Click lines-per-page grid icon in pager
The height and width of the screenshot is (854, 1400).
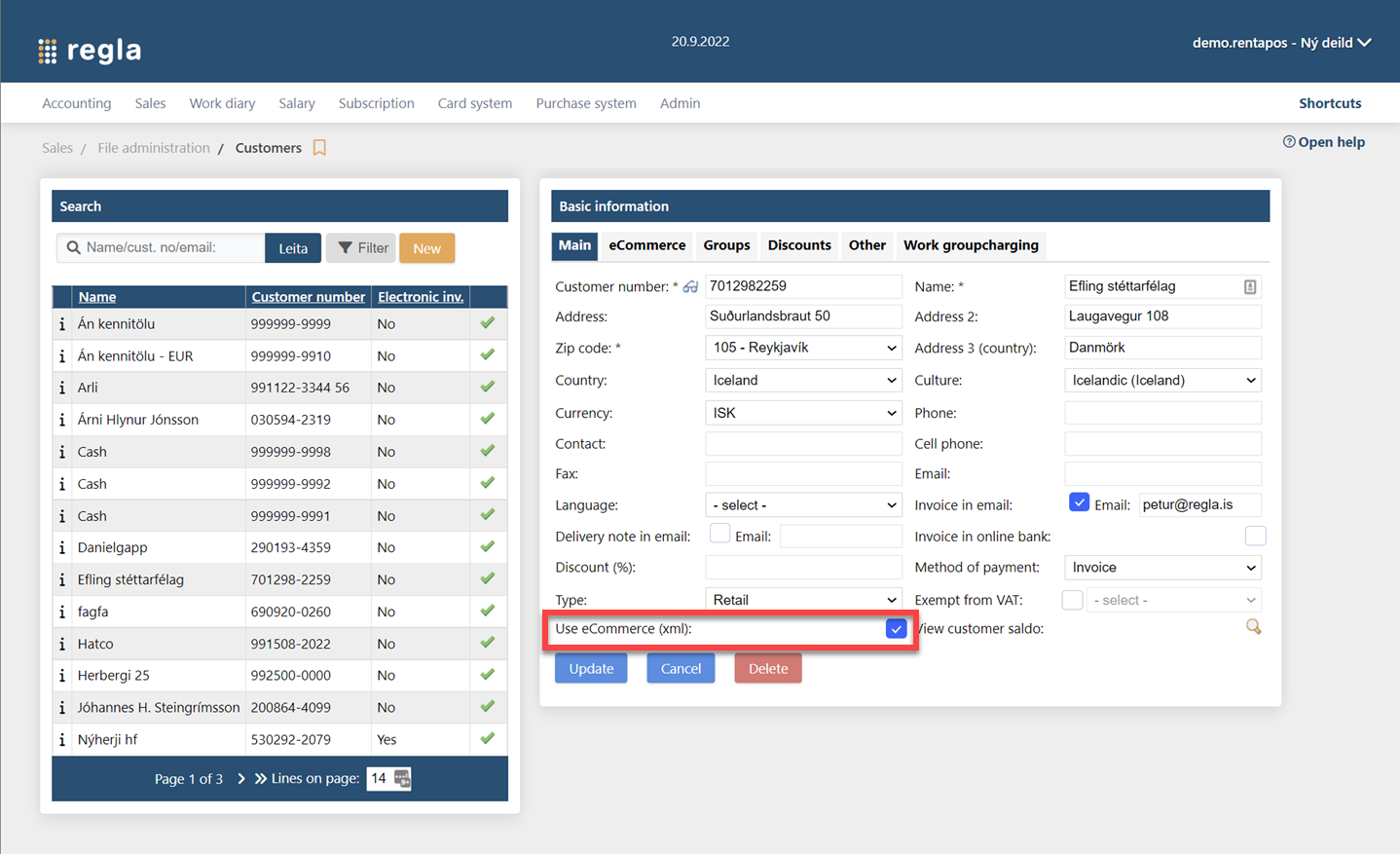point(402,778)
